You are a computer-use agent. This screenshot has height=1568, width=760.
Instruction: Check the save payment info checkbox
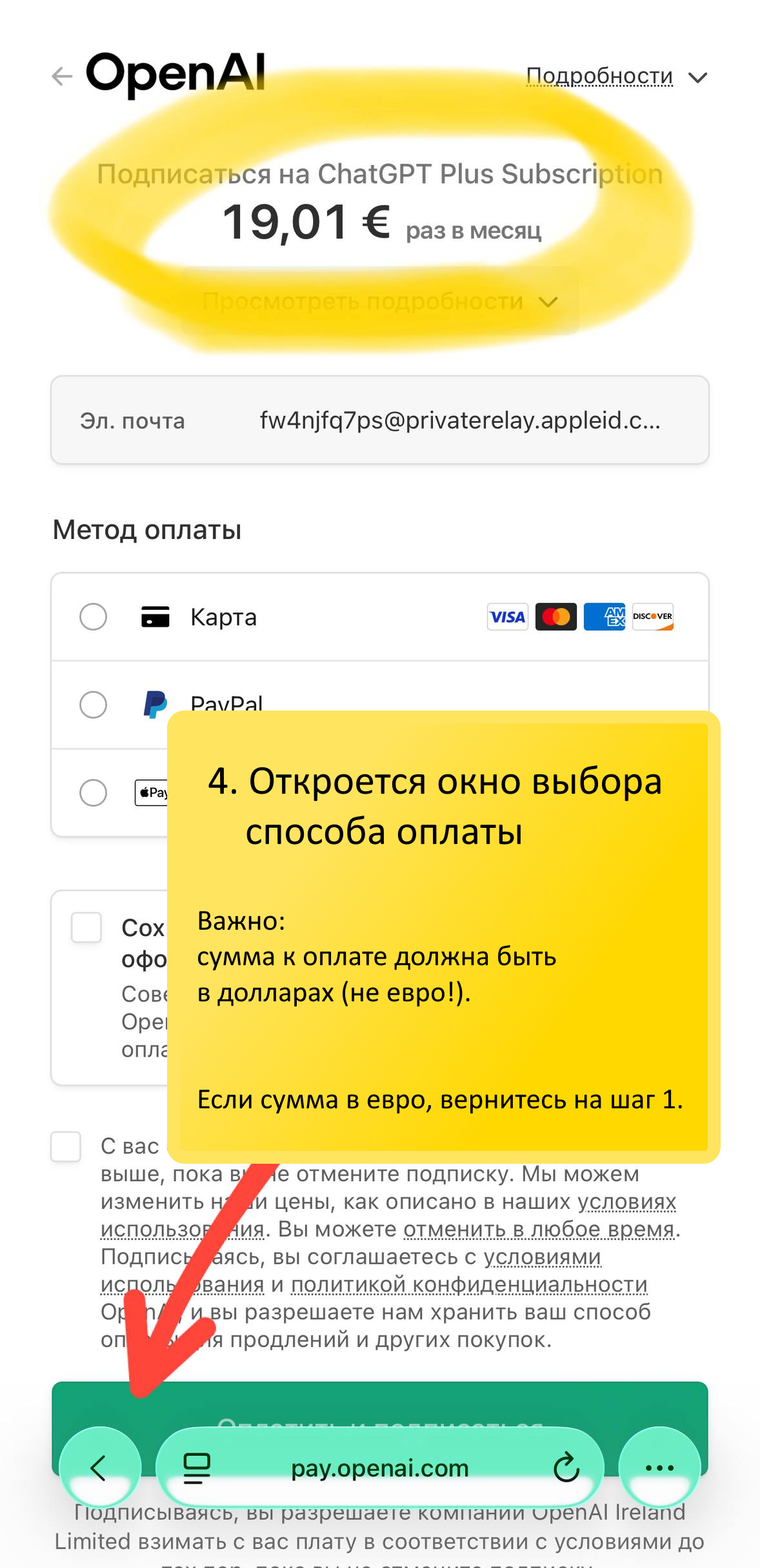(x=86, y=928)
